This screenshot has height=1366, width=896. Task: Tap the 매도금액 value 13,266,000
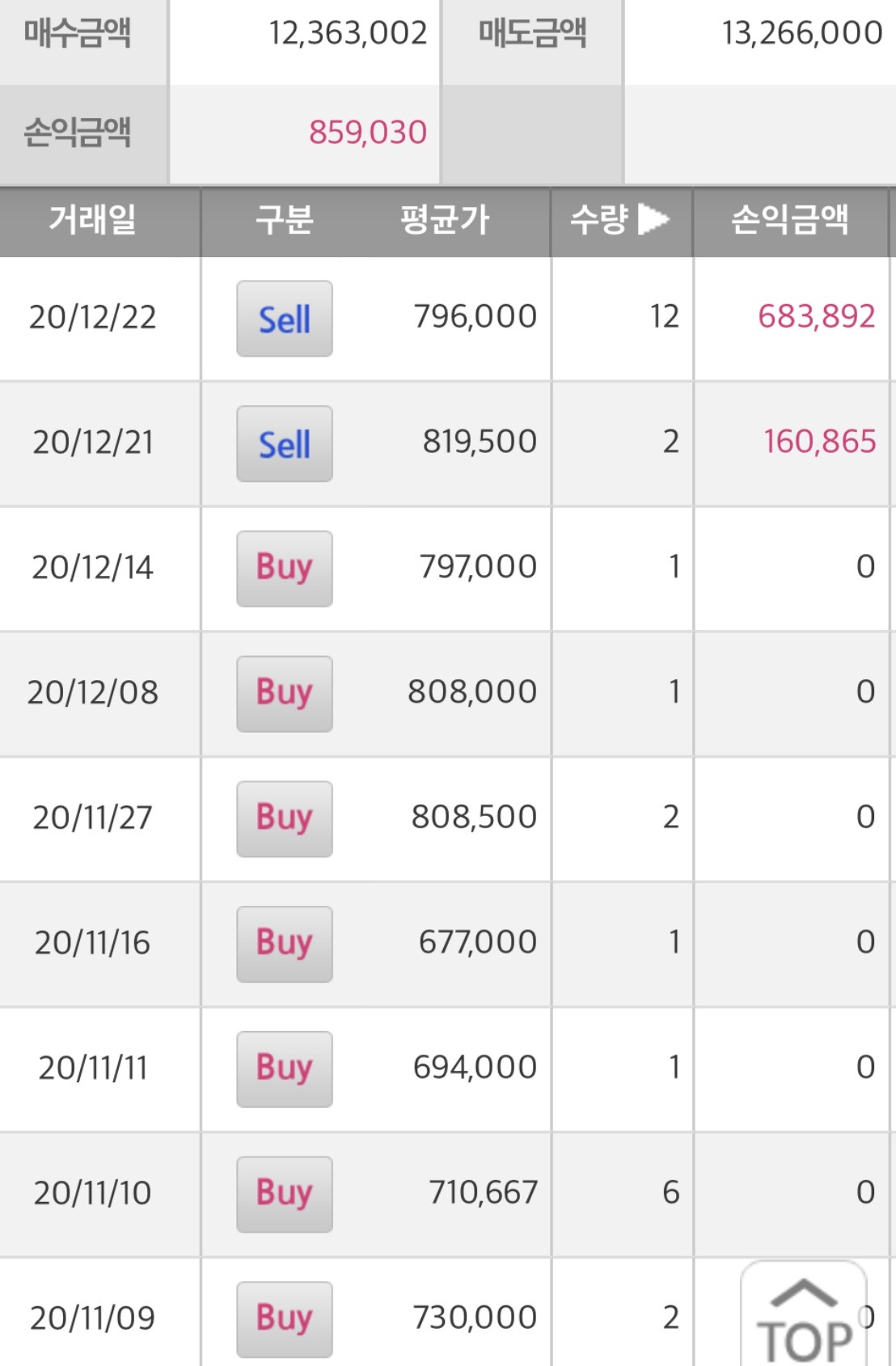(801, 33)
